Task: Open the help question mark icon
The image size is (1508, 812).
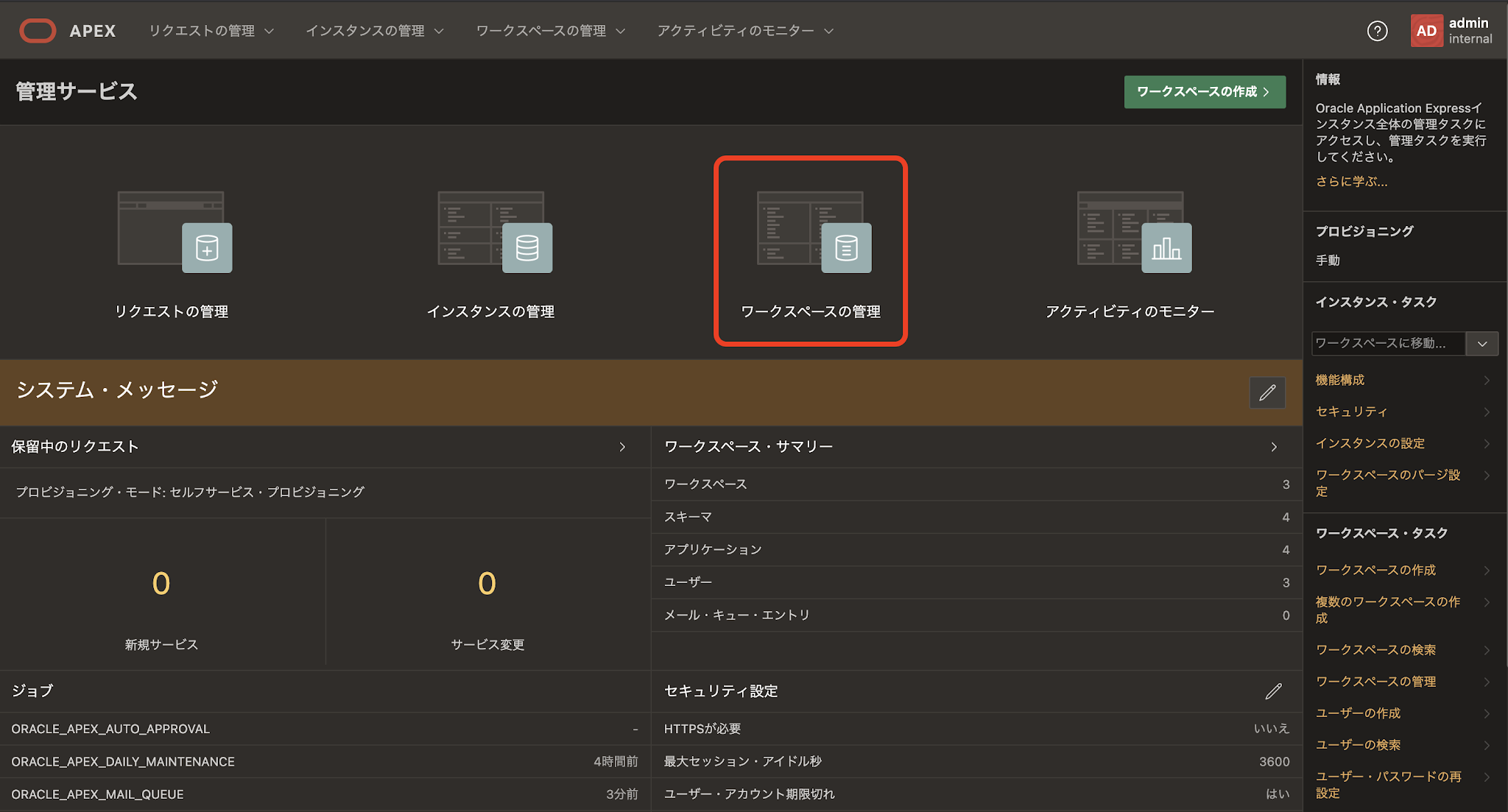Action: tap(1377, 31)
